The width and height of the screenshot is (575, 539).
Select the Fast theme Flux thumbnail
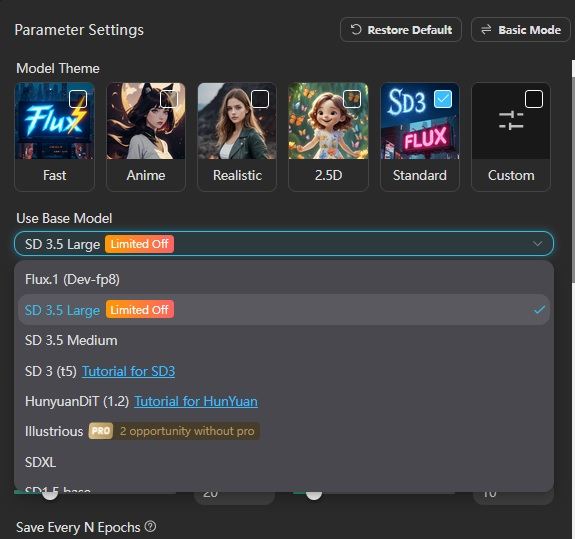pos(54,121)
